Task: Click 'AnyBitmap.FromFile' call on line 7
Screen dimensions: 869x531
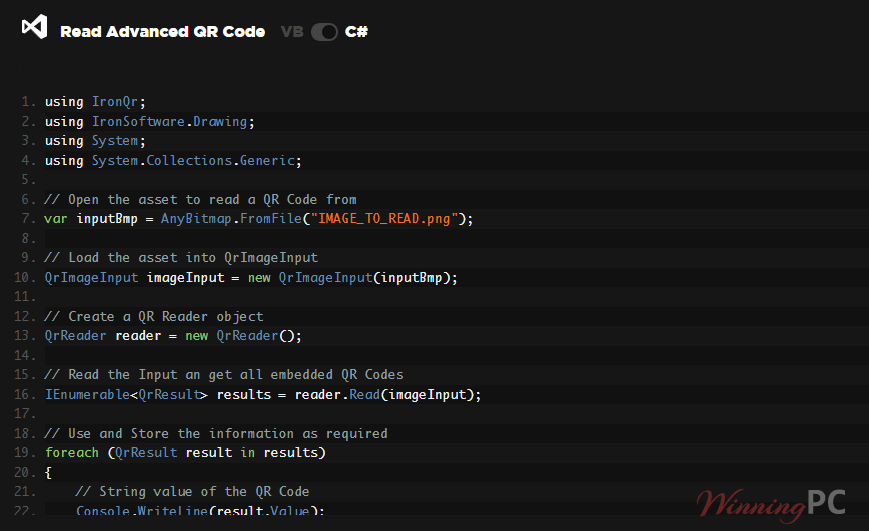Action: coord(231,219)
